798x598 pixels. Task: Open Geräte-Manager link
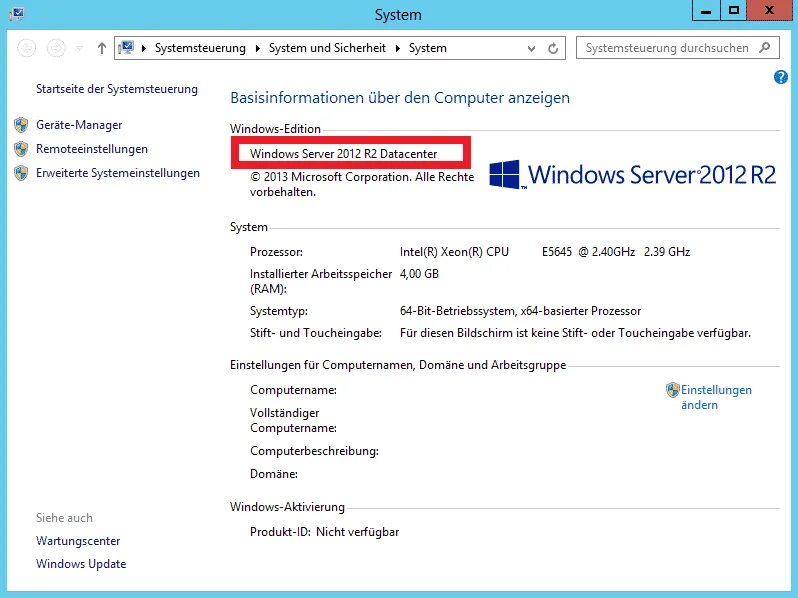(79, 125)
